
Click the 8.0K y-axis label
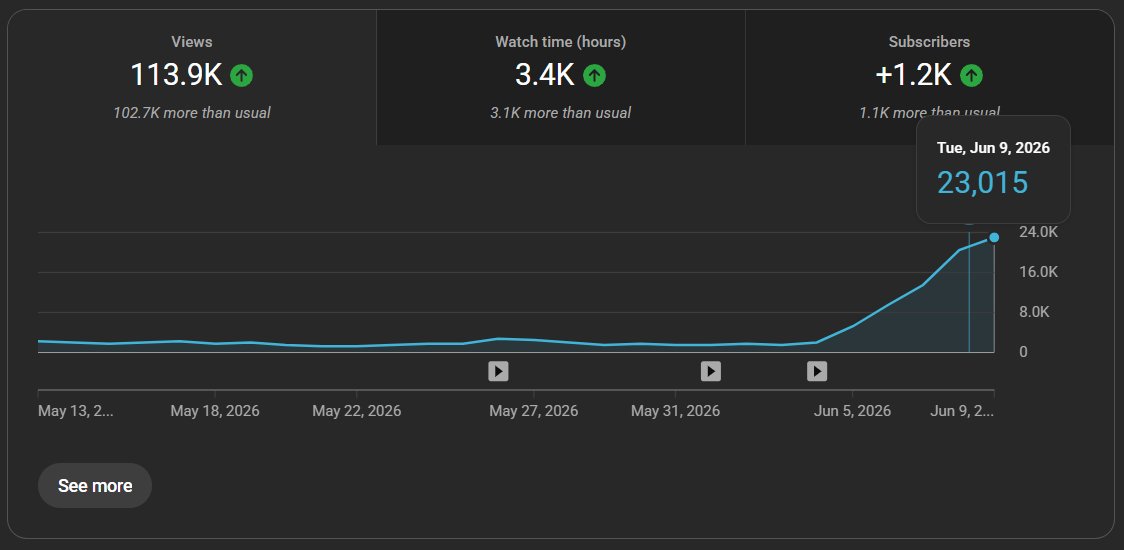pos(1034,312)
